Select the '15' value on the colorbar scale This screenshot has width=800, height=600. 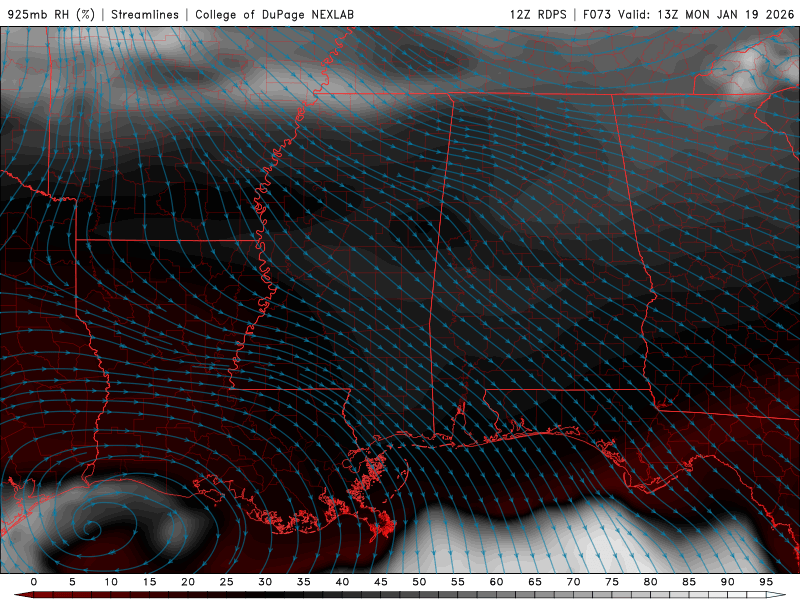pos(149,582)
